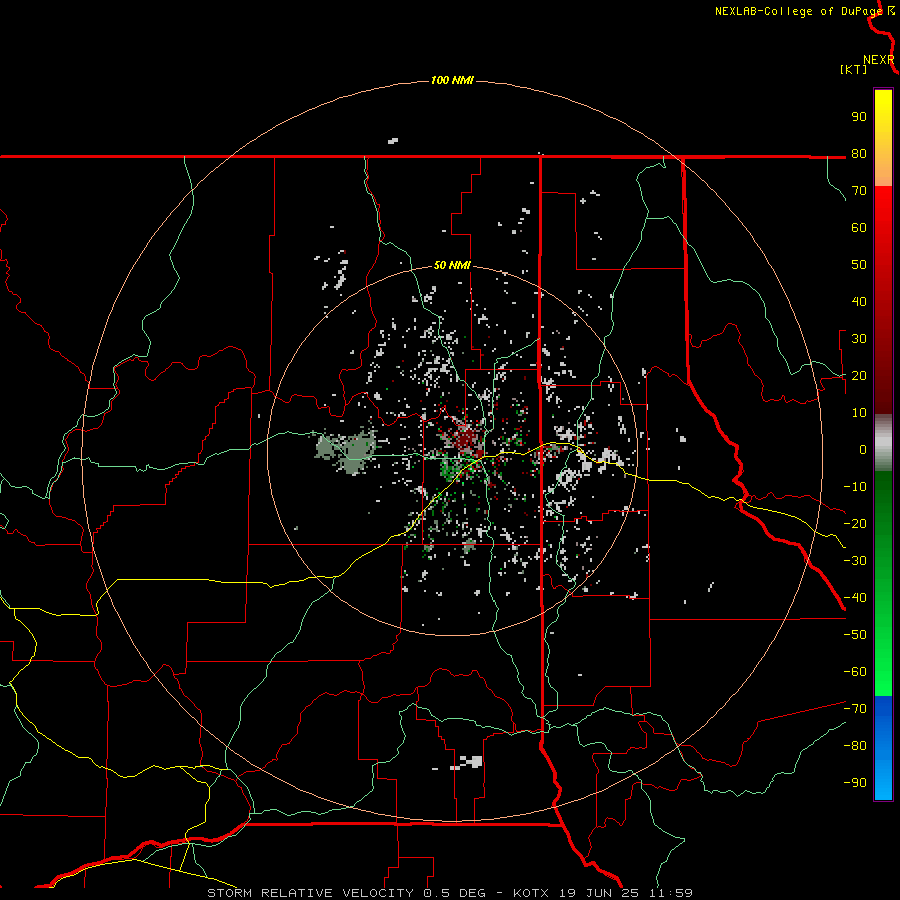Click the 60 value on the velocity scale
This screenshot has height=900, width=900.
pos(859,227)
